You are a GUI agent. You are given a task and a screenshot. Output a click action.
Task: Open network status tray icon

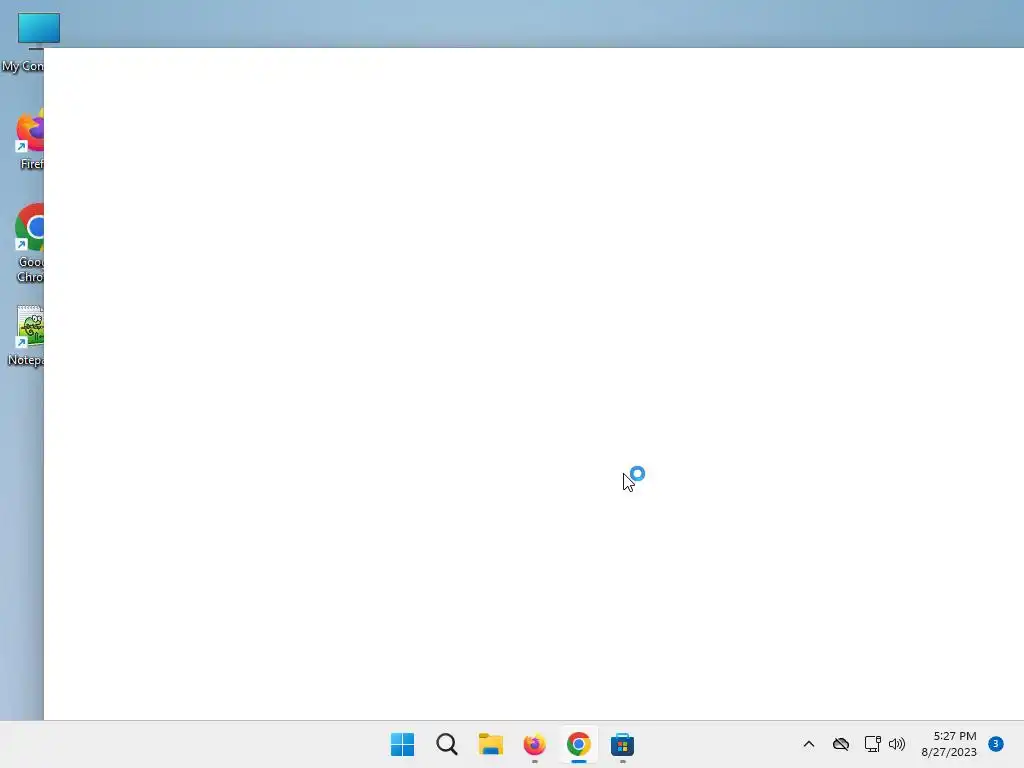point(872,744)
